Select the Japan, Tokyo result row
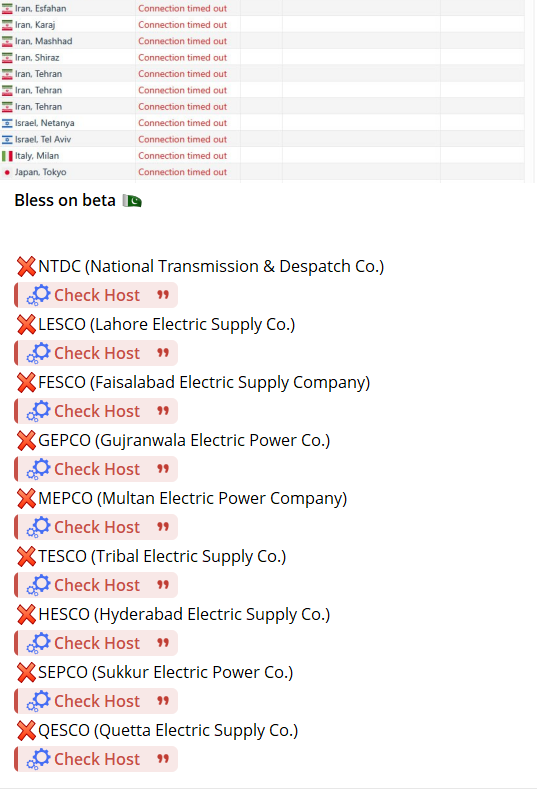 pos(262,172)
